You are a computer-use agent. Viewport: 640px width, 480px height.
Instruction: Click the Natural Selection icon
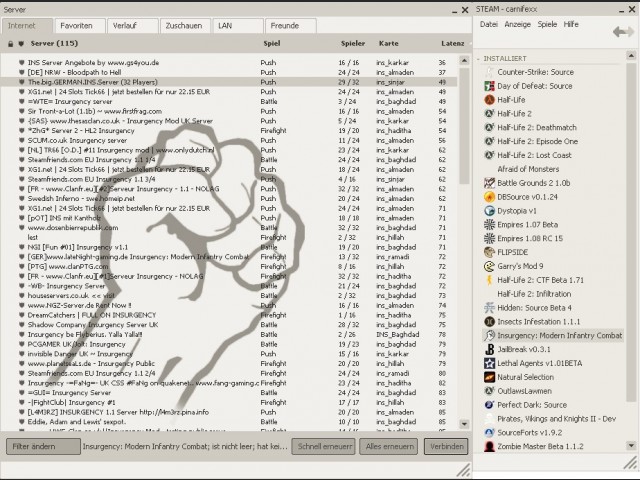[487, 377]
